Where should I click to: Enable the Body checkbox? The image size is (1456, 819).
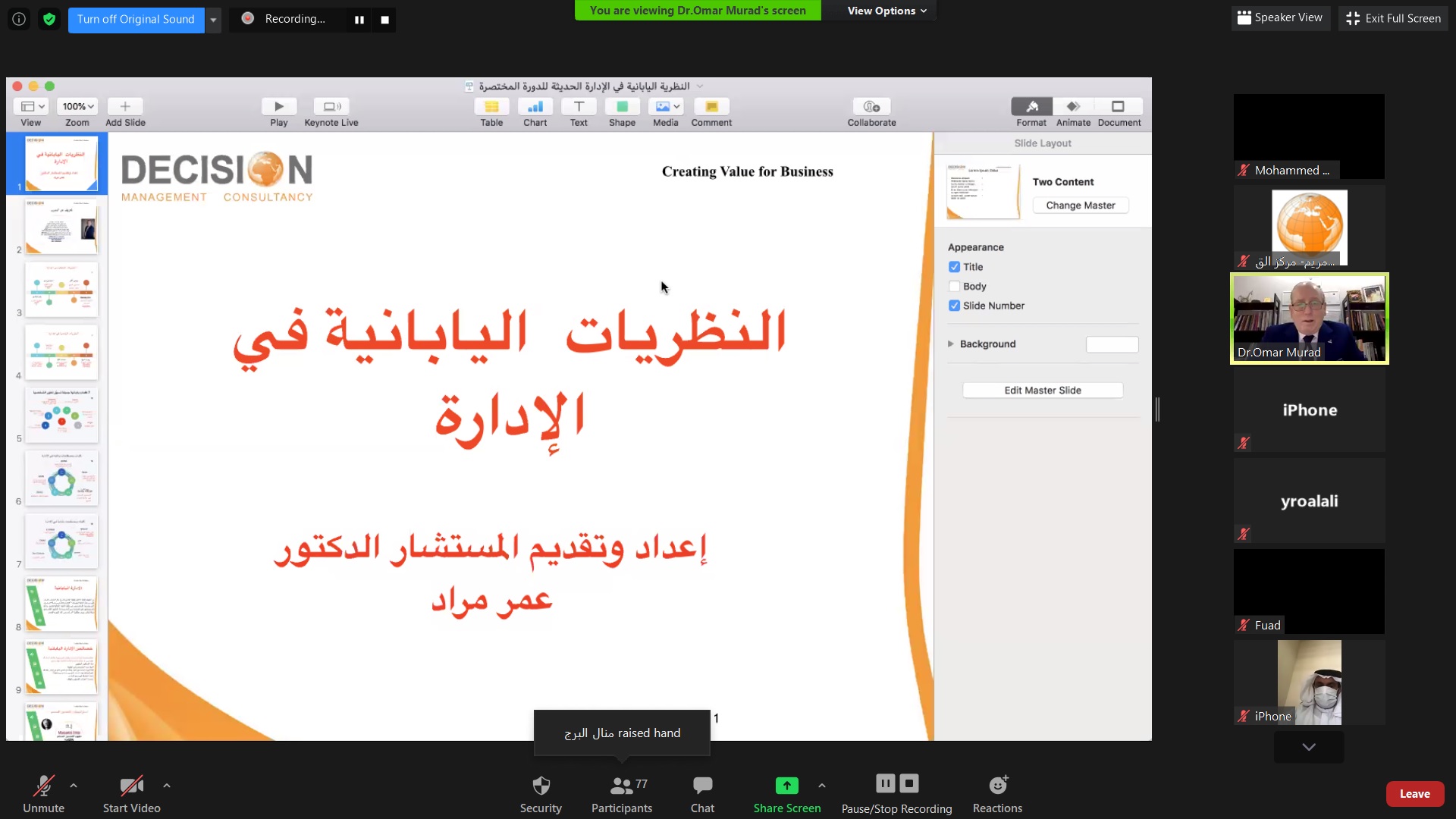pos(954,287)
